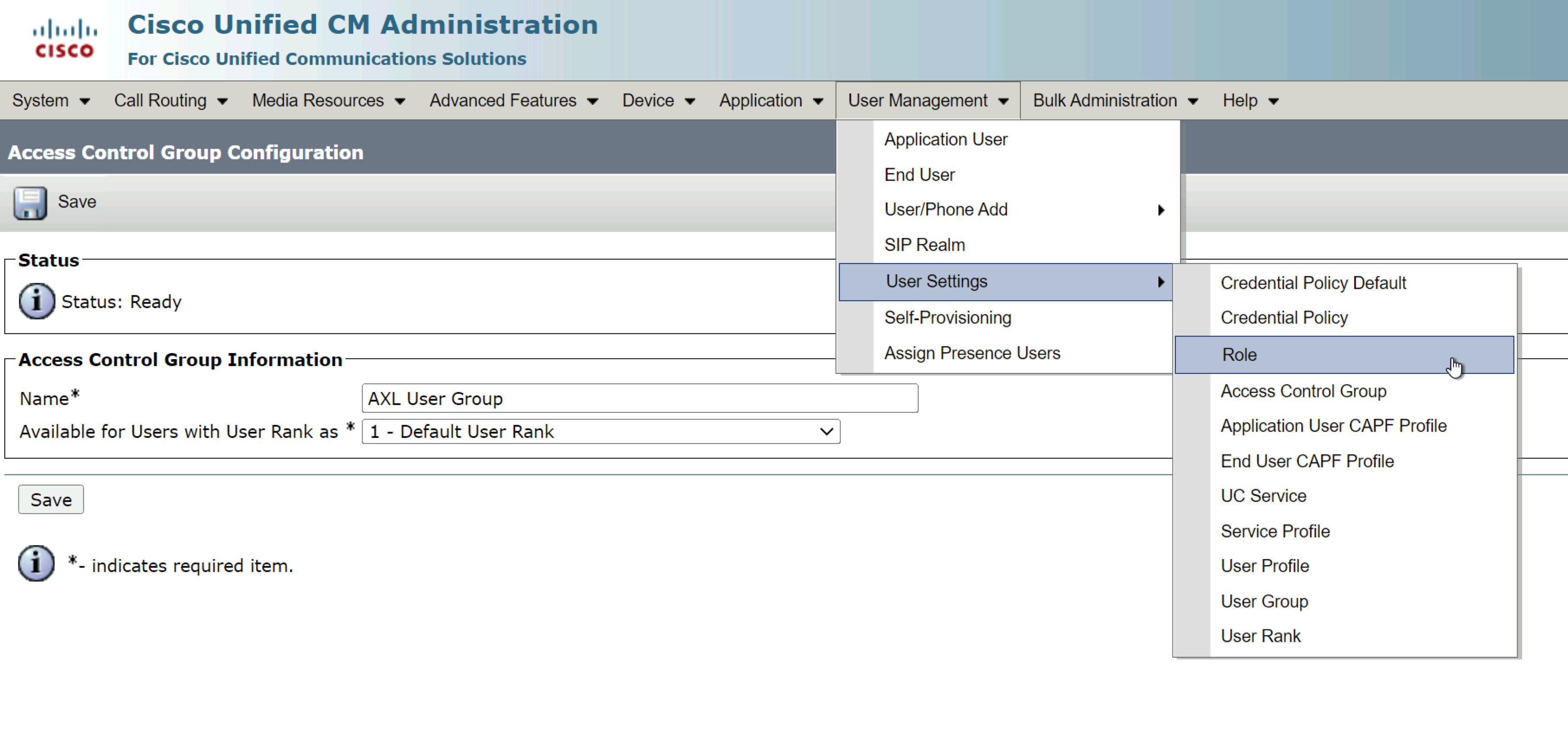Open the Device menu

[x=658, y=100]
